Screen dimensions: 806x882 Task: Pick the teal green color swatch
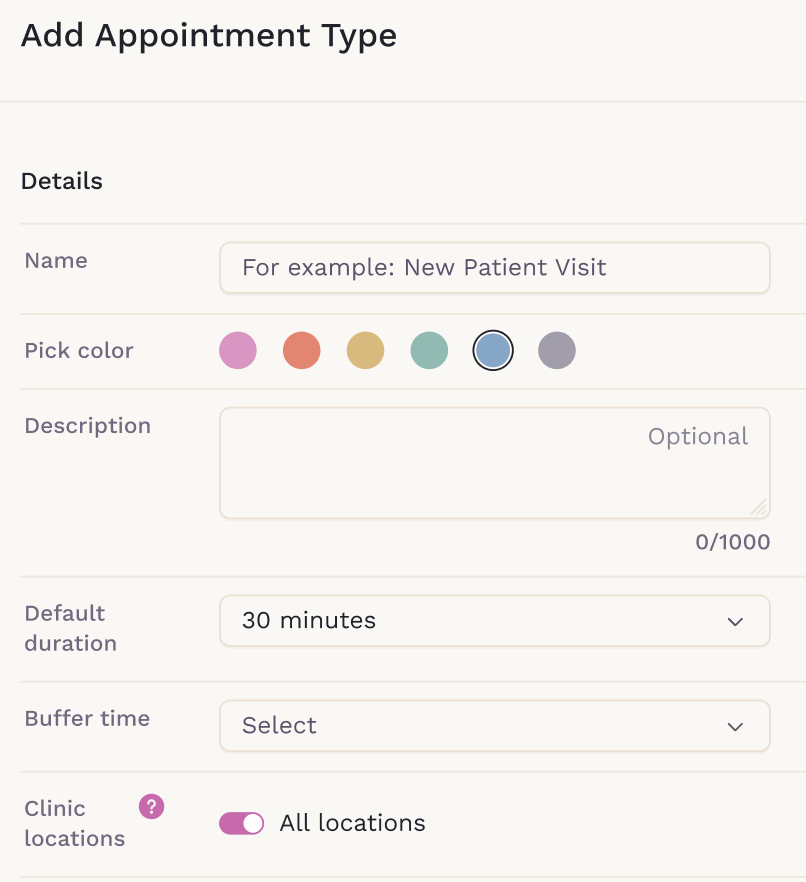point(429,351)
